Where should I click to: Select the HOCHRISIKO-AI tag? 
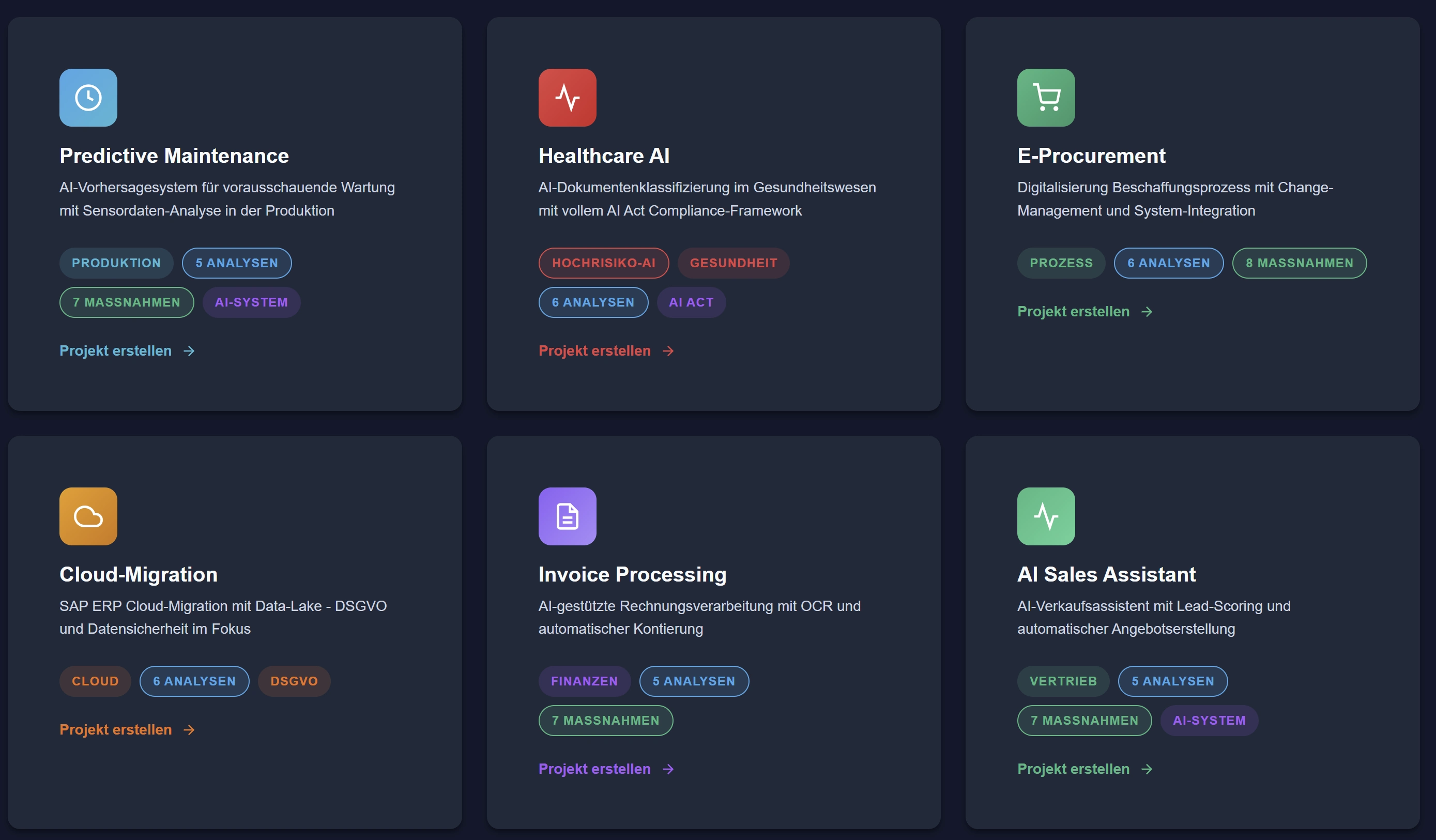[x=603, y=263]
